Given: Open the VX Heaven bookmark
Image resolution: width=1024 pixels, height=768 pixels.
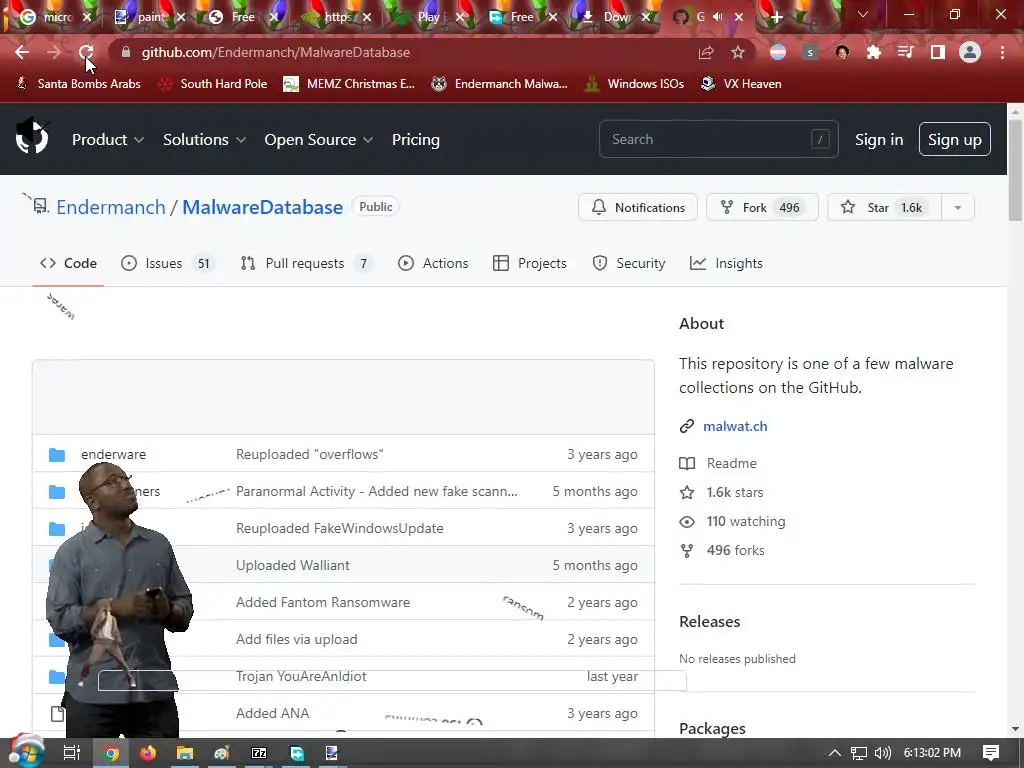Looking at the screenshot, I should point(741,84).
